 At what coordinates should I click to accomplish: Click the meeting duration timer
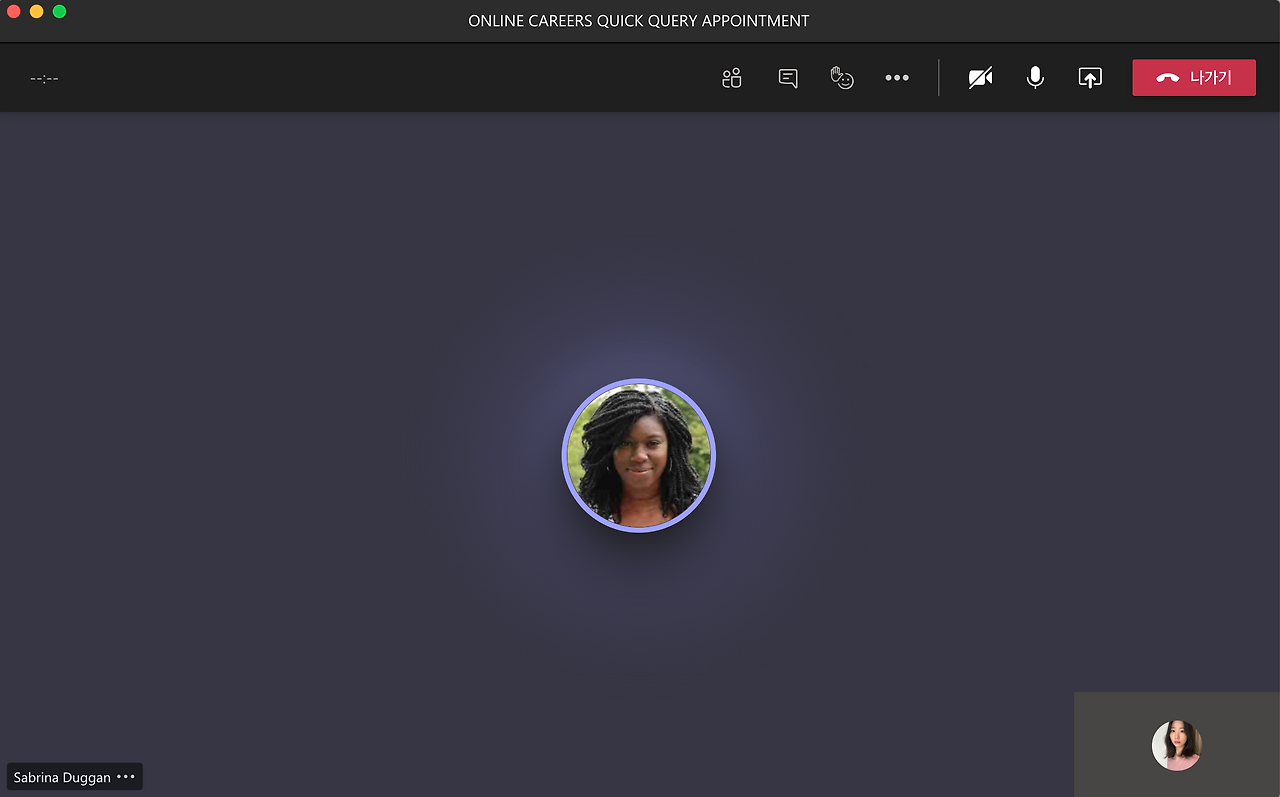pyautogui.click(x=44, y=78)
